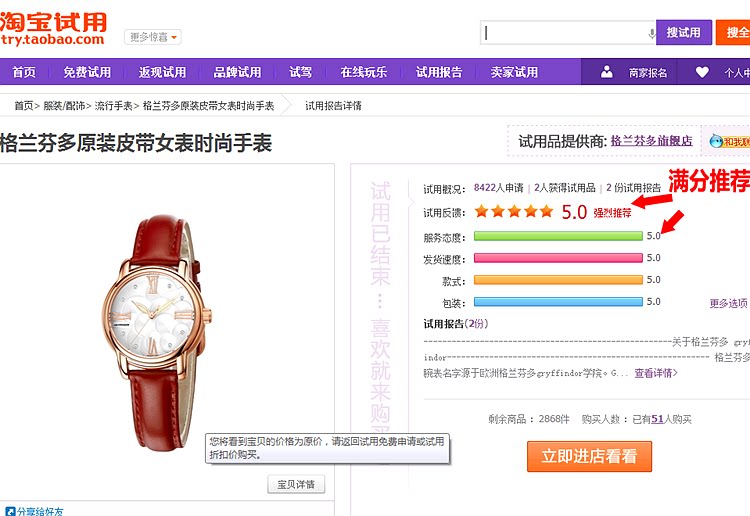Open the 免费试用 menu item
This screenshot has width=750, height=516.
(x=87, y=72)
